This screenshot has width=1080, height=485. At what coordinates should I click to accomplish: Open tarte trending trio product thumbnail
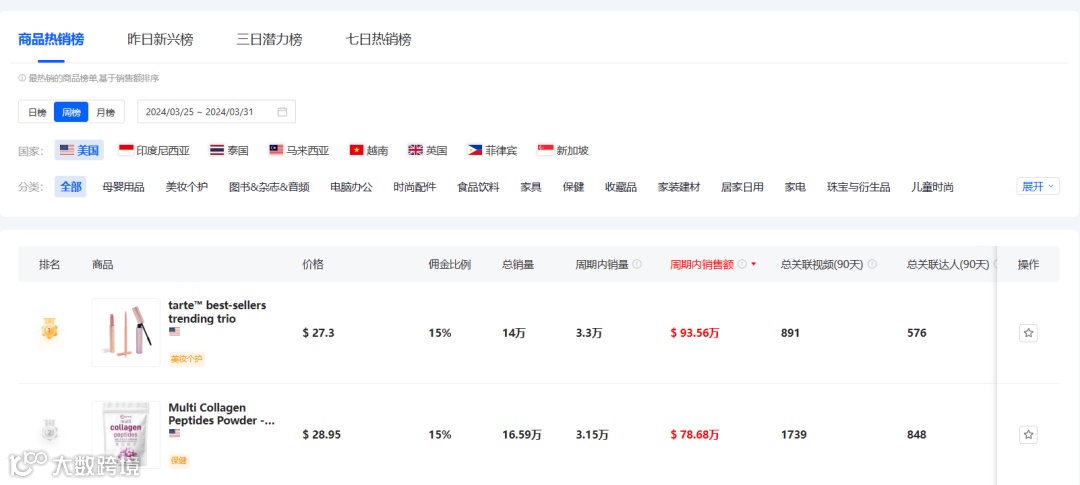tap(126, 333)
